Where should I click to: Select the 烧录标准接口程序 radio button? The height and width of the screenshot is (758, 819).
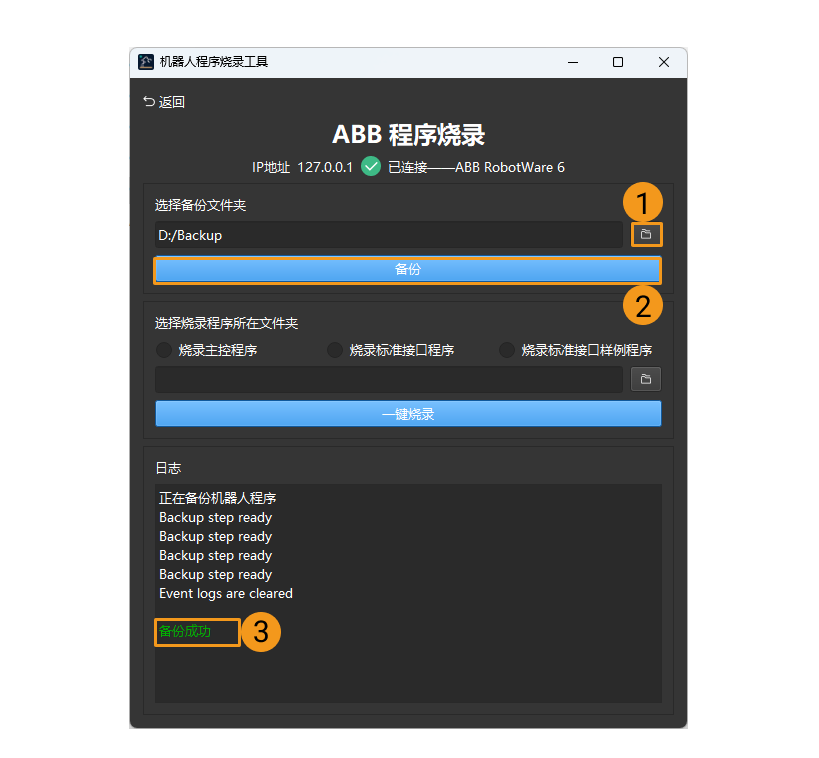click(x=335, y=350)
